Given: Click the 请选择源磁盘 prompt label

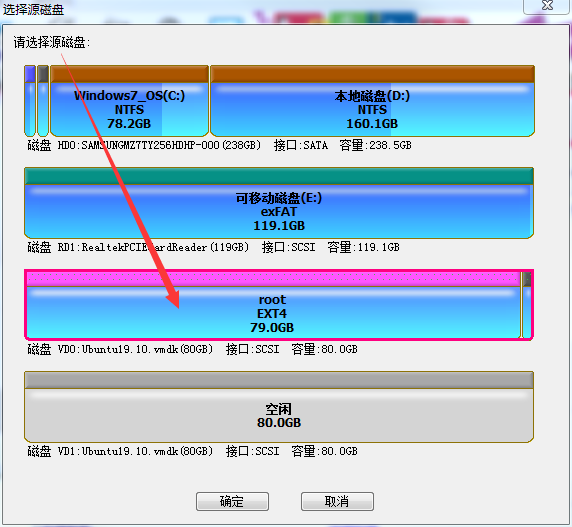Looking at the screenshot, I should [x=51, y=42].
